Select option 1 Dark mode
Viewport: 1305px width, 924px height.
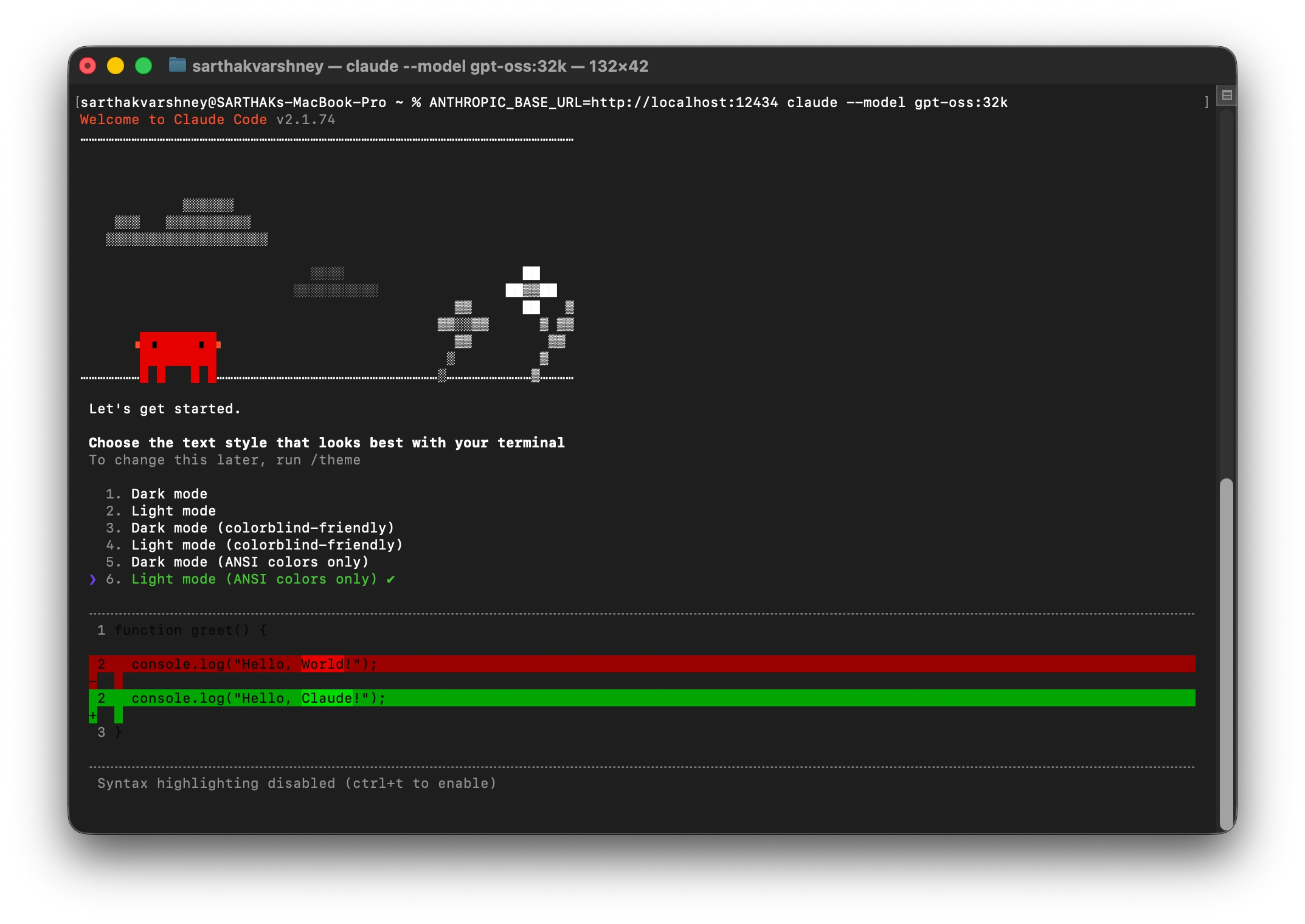click(157, 494)
